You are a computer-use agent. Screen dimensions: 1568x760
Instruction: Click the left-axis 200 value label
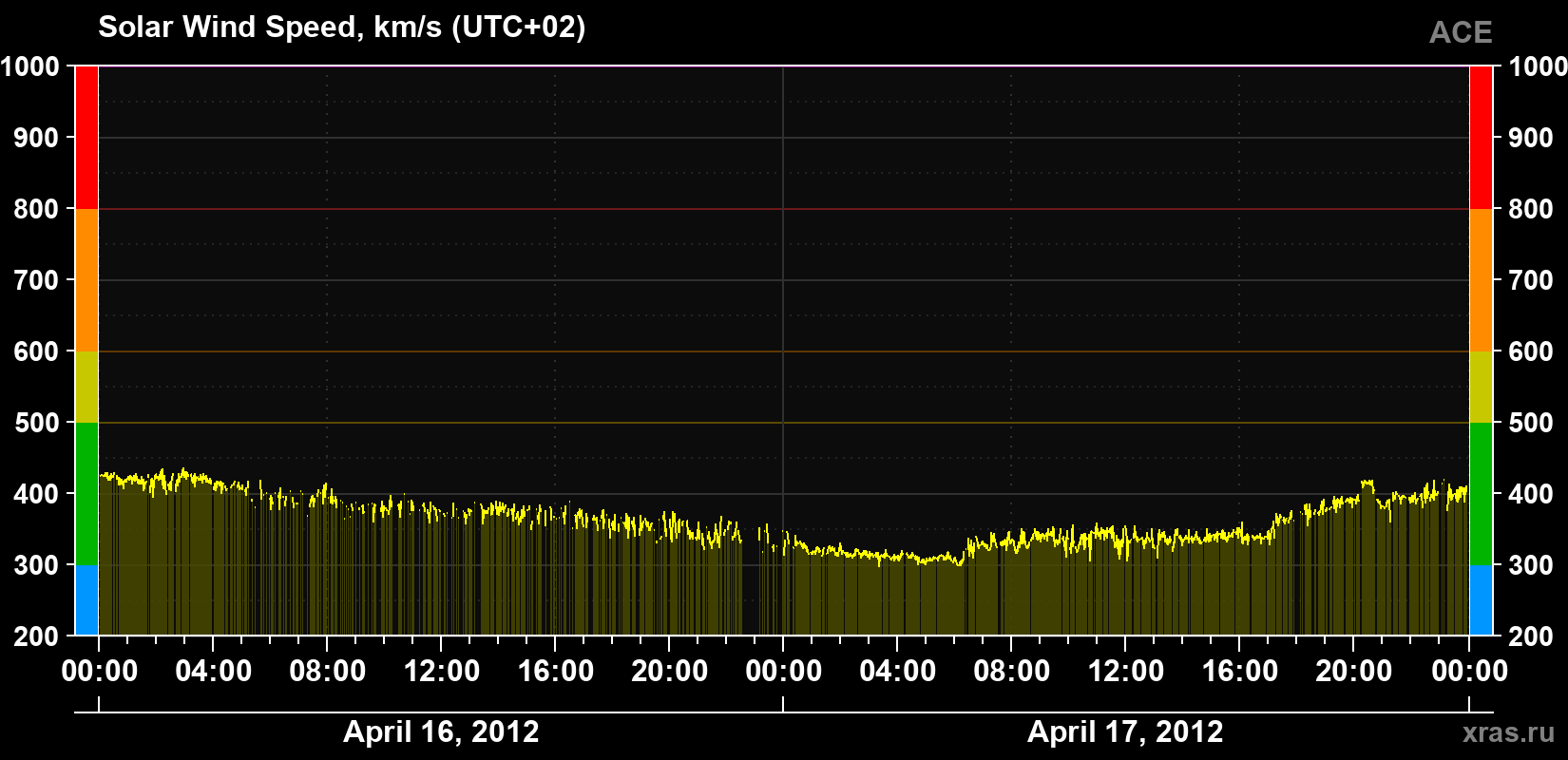pos(36,636)
